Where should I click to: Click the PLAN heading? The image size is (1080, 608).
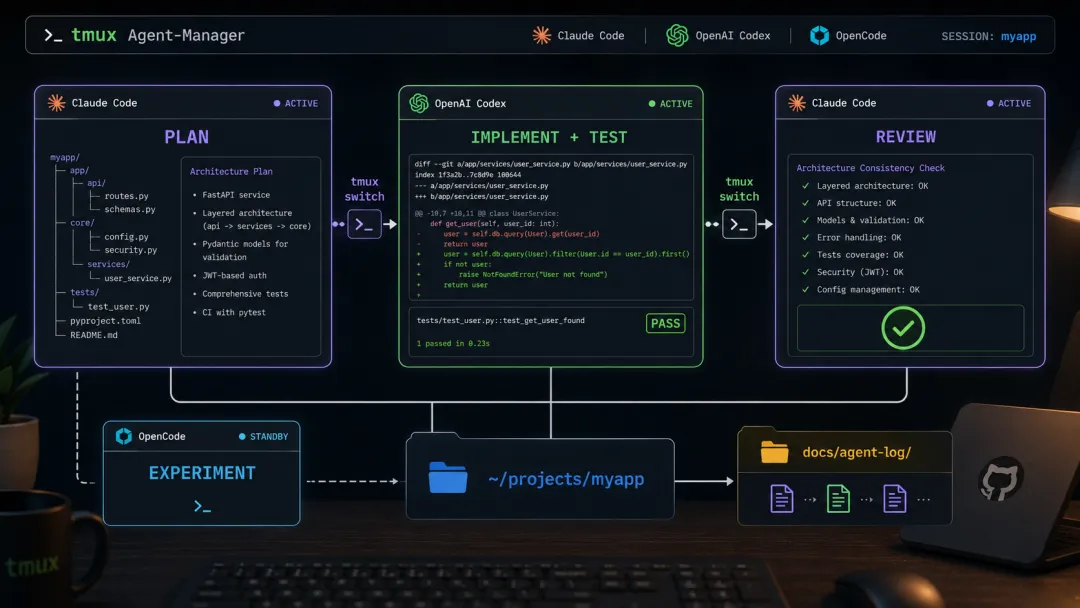(186, 137)
